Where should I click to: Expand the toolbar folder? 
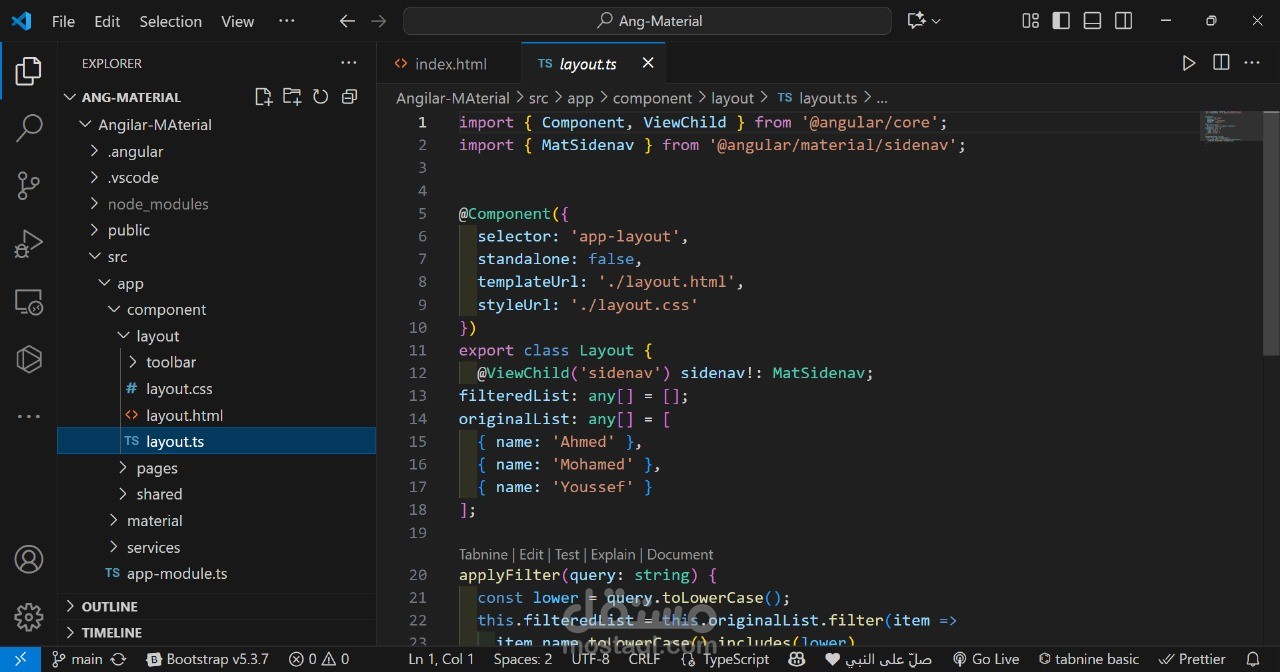pos(217,362)
